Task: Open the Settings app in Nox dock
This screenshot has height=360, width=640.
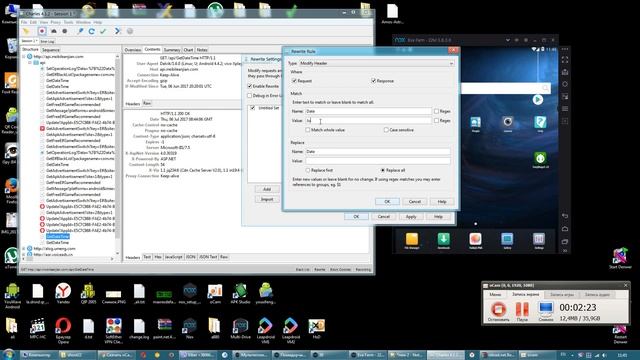Action: click(x=539, y=239)
